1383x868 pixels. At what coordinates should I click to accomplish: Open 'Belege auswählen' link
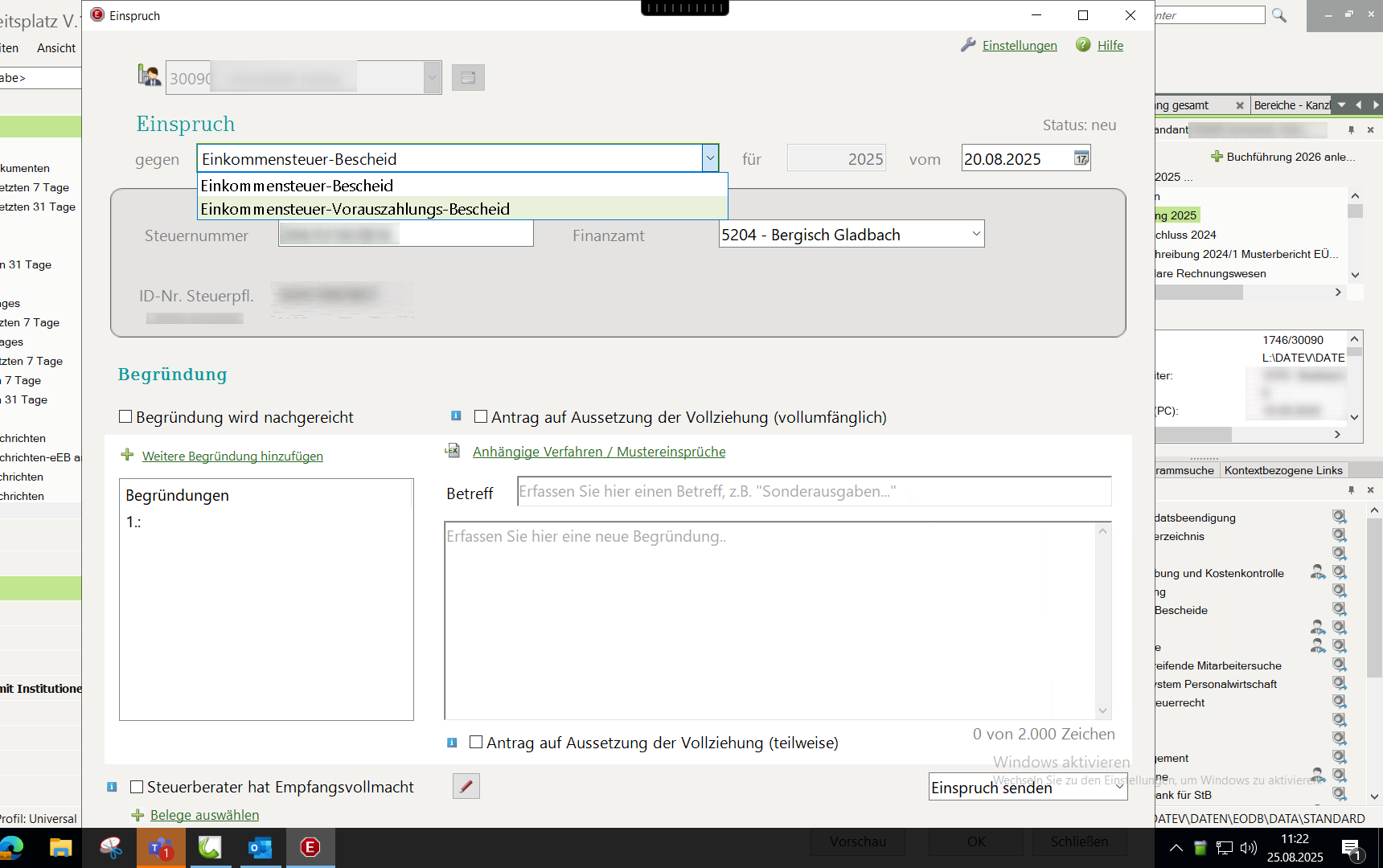[x=204, y=815]
